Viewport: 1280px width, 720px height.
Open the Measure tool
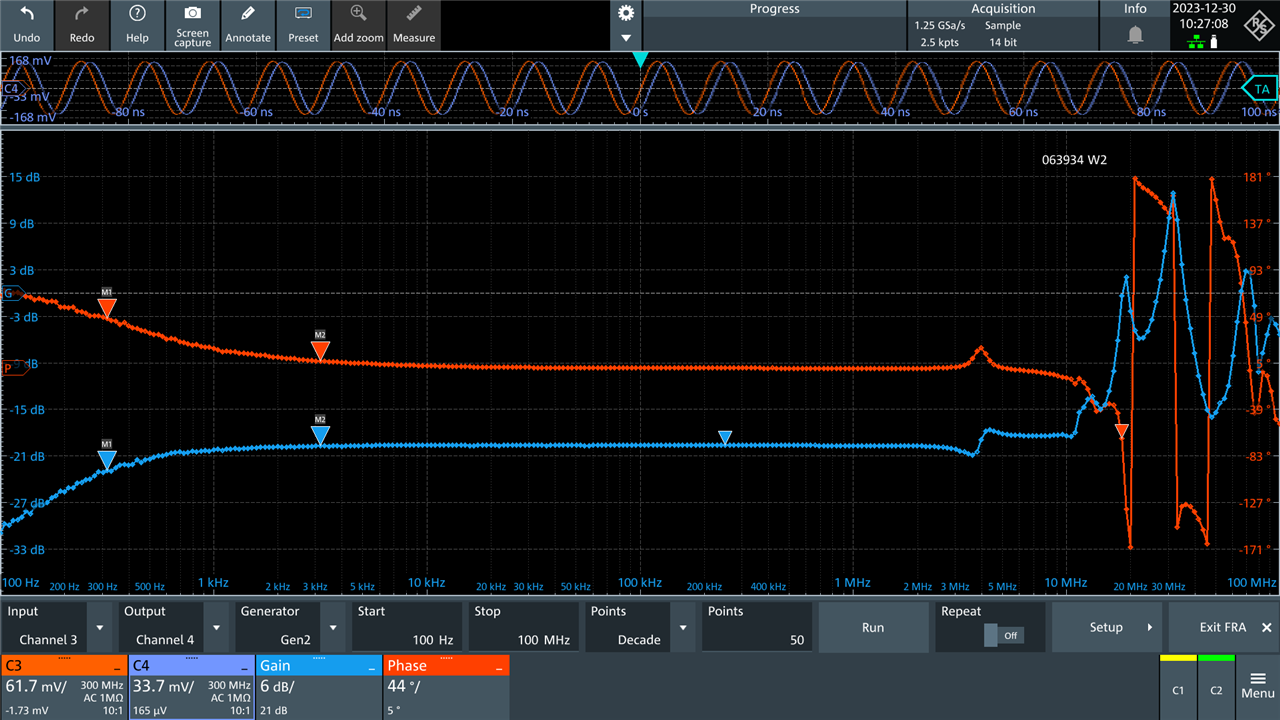414,14
